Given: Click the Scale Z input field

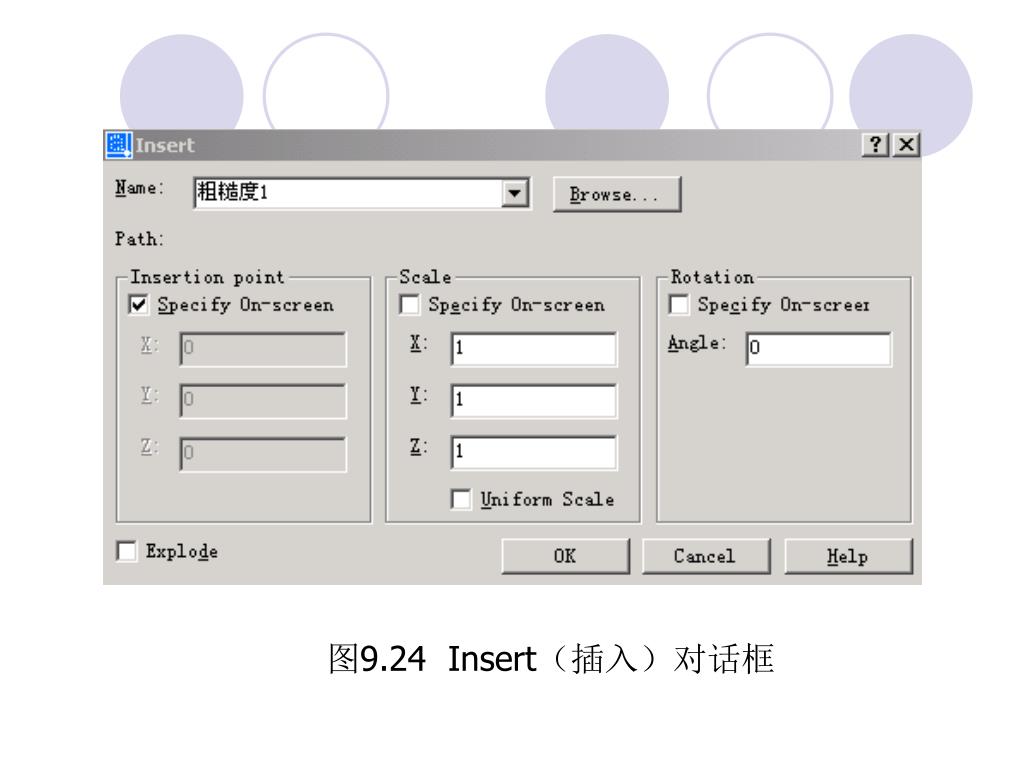Looking at the screenshot, I should [534, 452].
